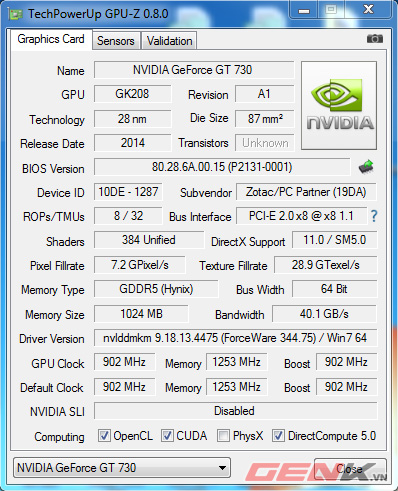Viewport: 398px width, 491px height.
Task: Click the Default Clock field 902 MHz
Action: click(124, 387)
